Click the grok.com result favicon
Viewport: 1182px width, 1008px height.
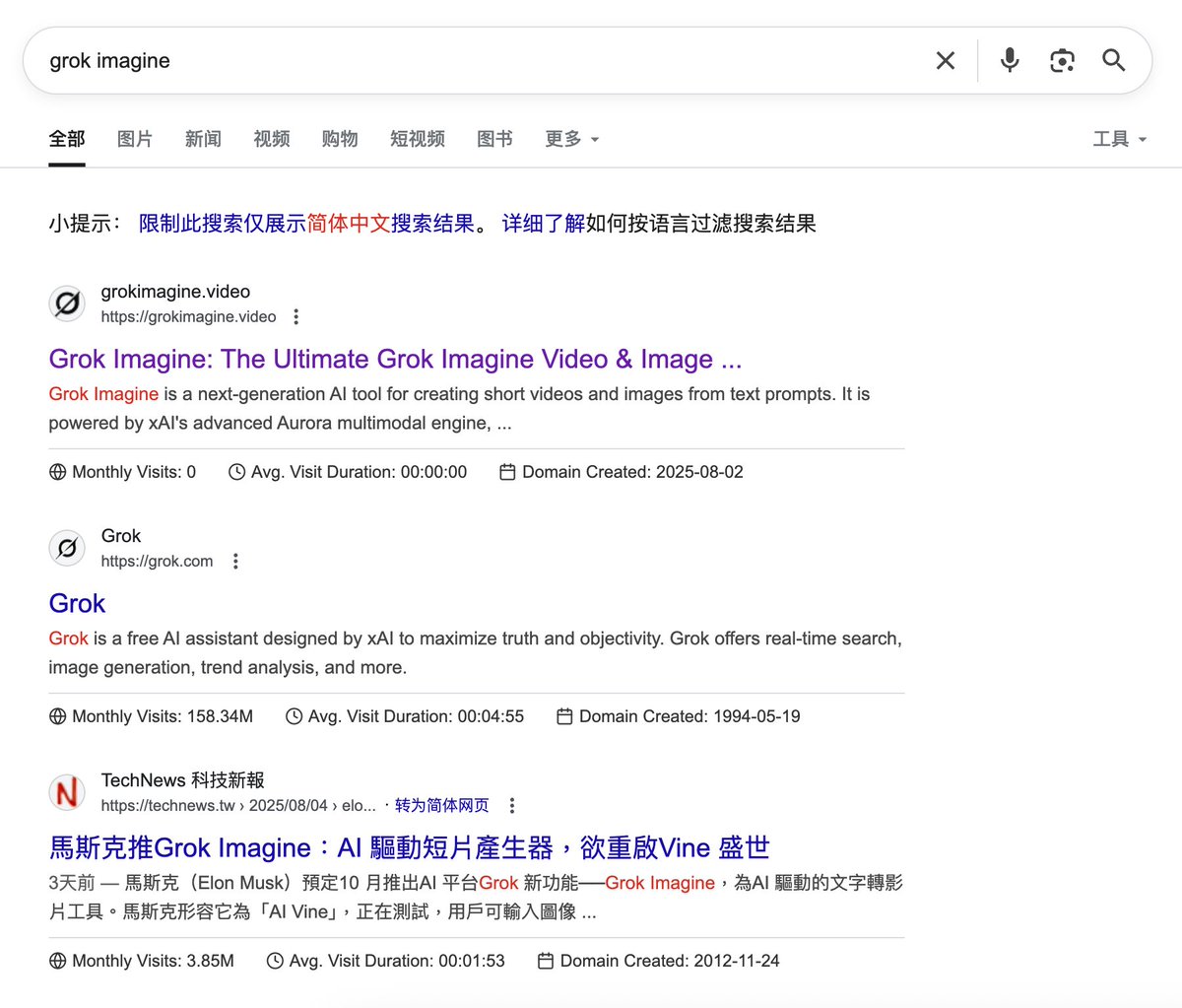point(67,547)
